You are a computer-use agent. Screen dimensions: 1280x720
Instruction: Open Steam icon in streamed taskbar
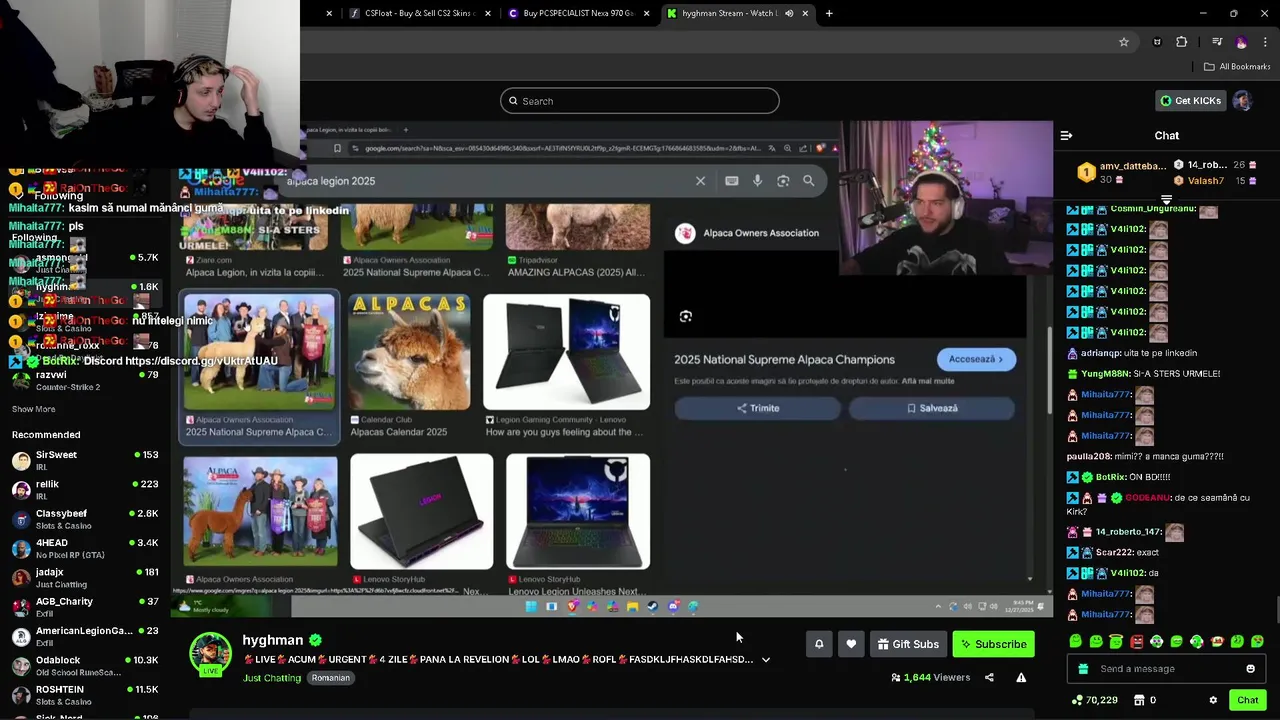point(652,606)
